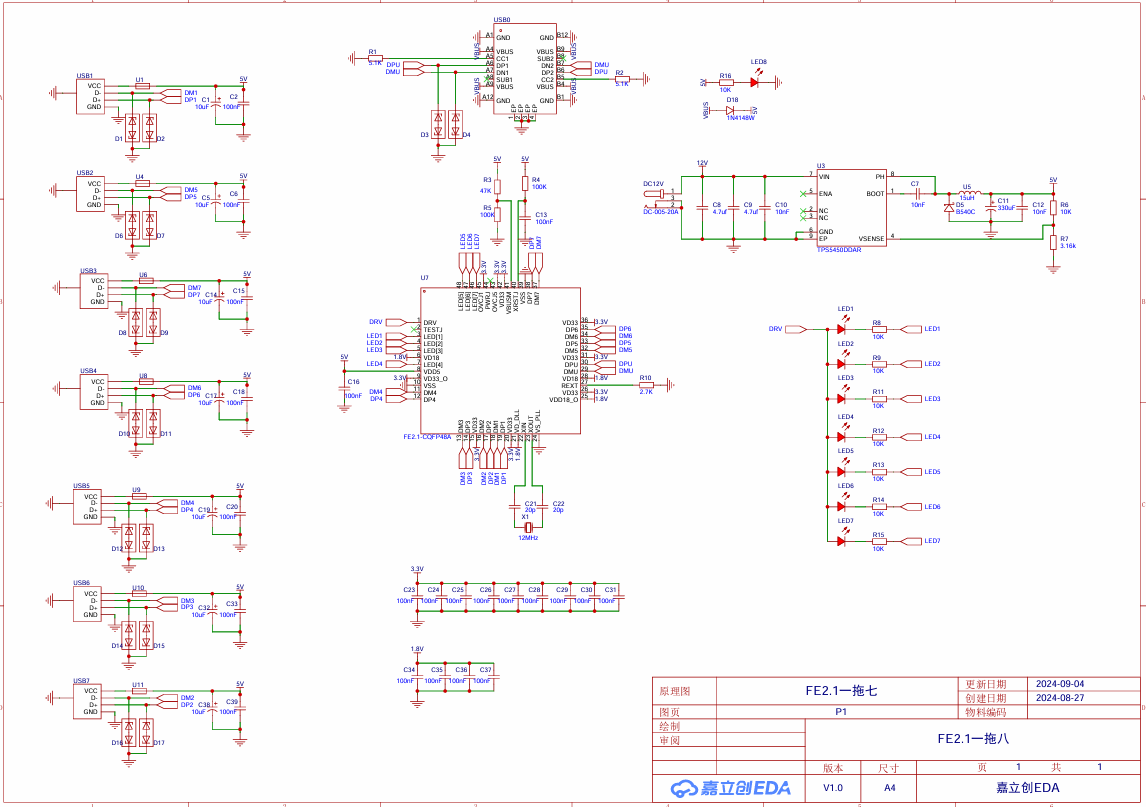Click the update date 2024-09-04
This screenshot has height=807, width=1146.
tap(1060, 684)
